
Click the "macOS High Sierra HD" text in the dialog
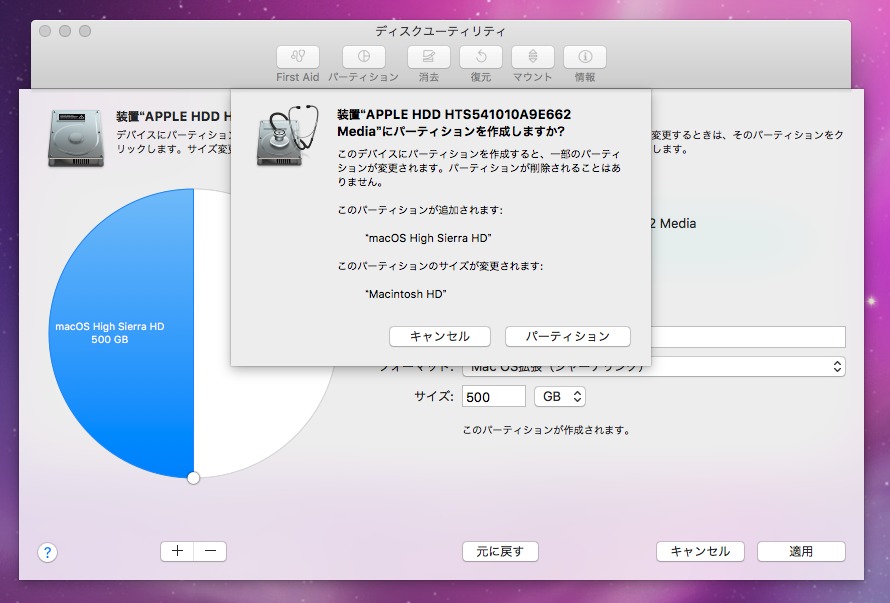click(x=429, y=238)
